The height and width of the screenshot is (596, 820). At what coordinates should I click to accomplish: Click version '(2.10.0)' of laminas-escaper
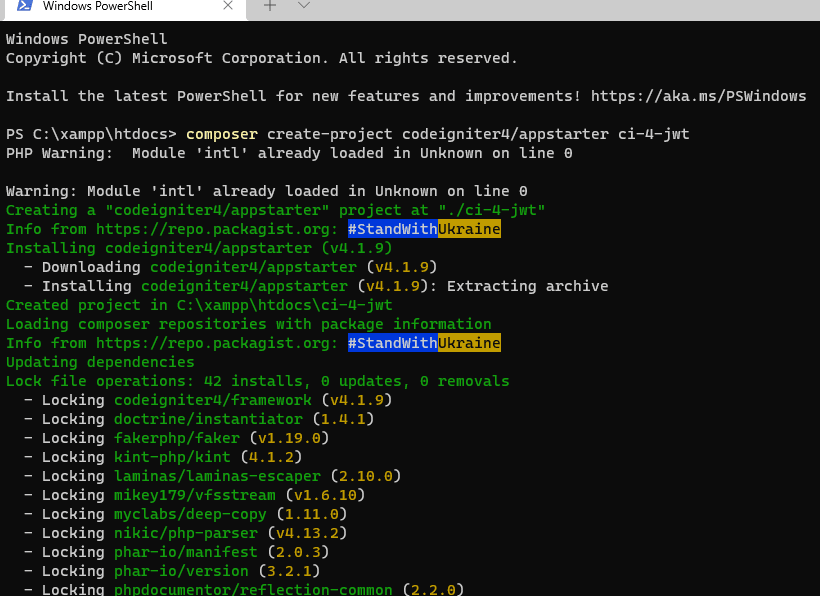pos(366,476)
